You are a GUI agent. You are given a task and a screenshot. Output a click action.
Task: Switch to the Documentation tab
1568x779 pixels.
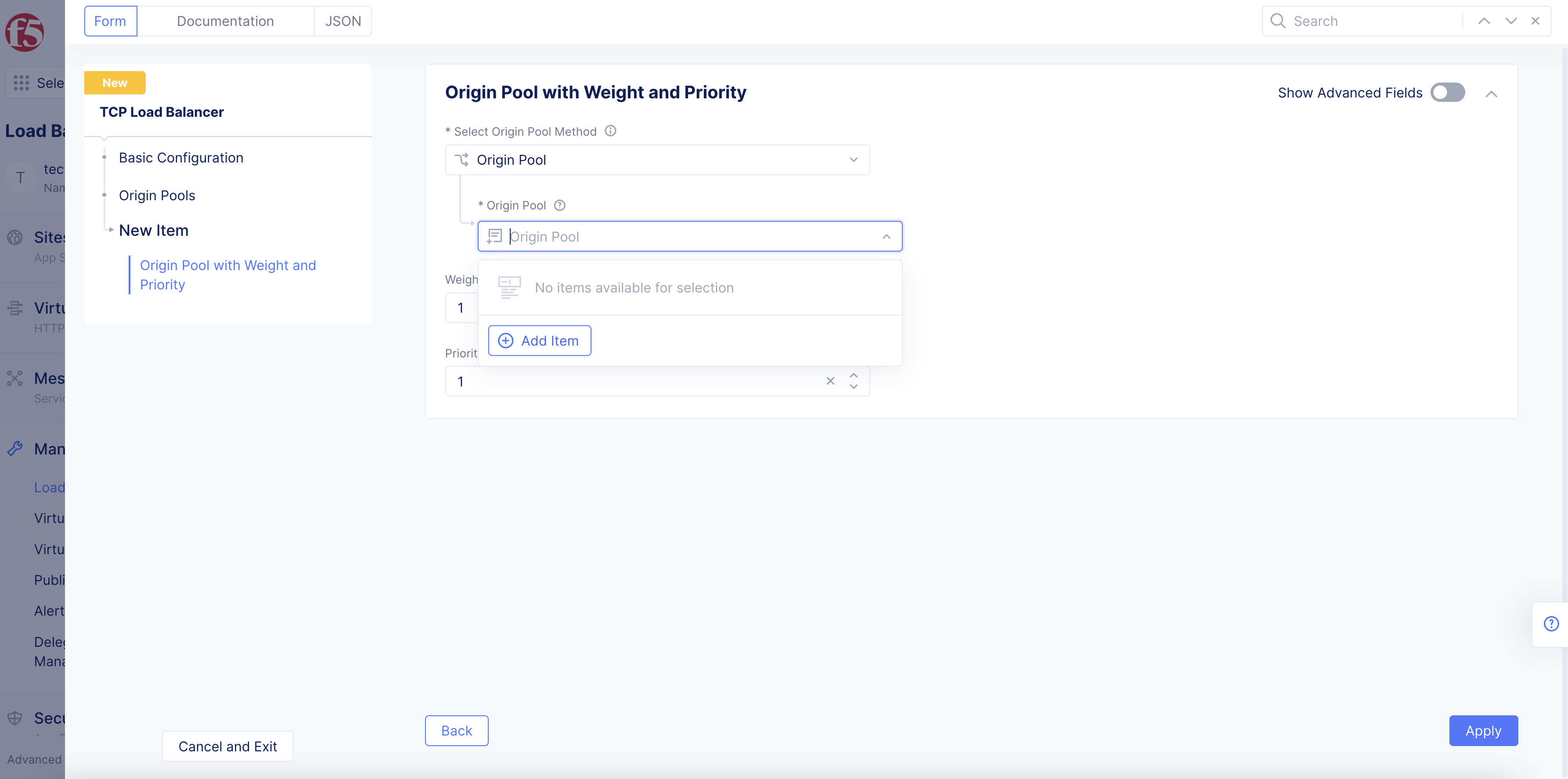pyautogui.click(x=225, y=21)
